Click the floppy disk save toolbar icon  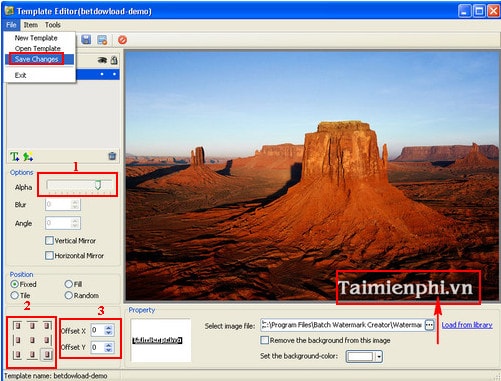86,40
